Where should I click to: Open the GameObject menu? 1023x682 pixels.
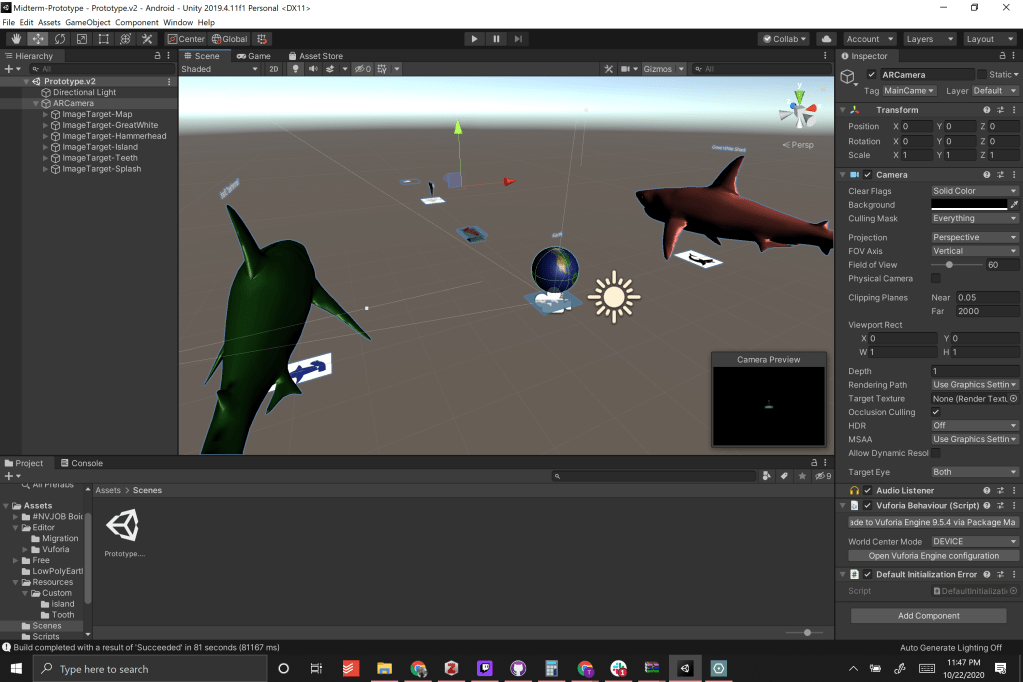pyautogui.click(x=88, y=22)
